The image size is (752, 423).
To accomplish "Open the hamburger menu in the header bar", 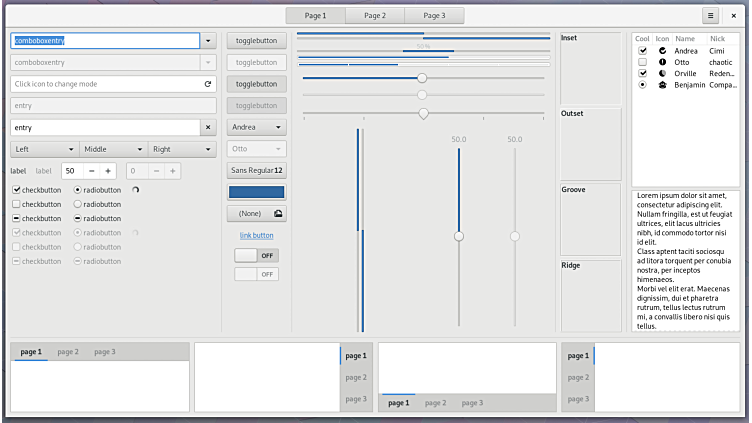I will tap(710, 15).
